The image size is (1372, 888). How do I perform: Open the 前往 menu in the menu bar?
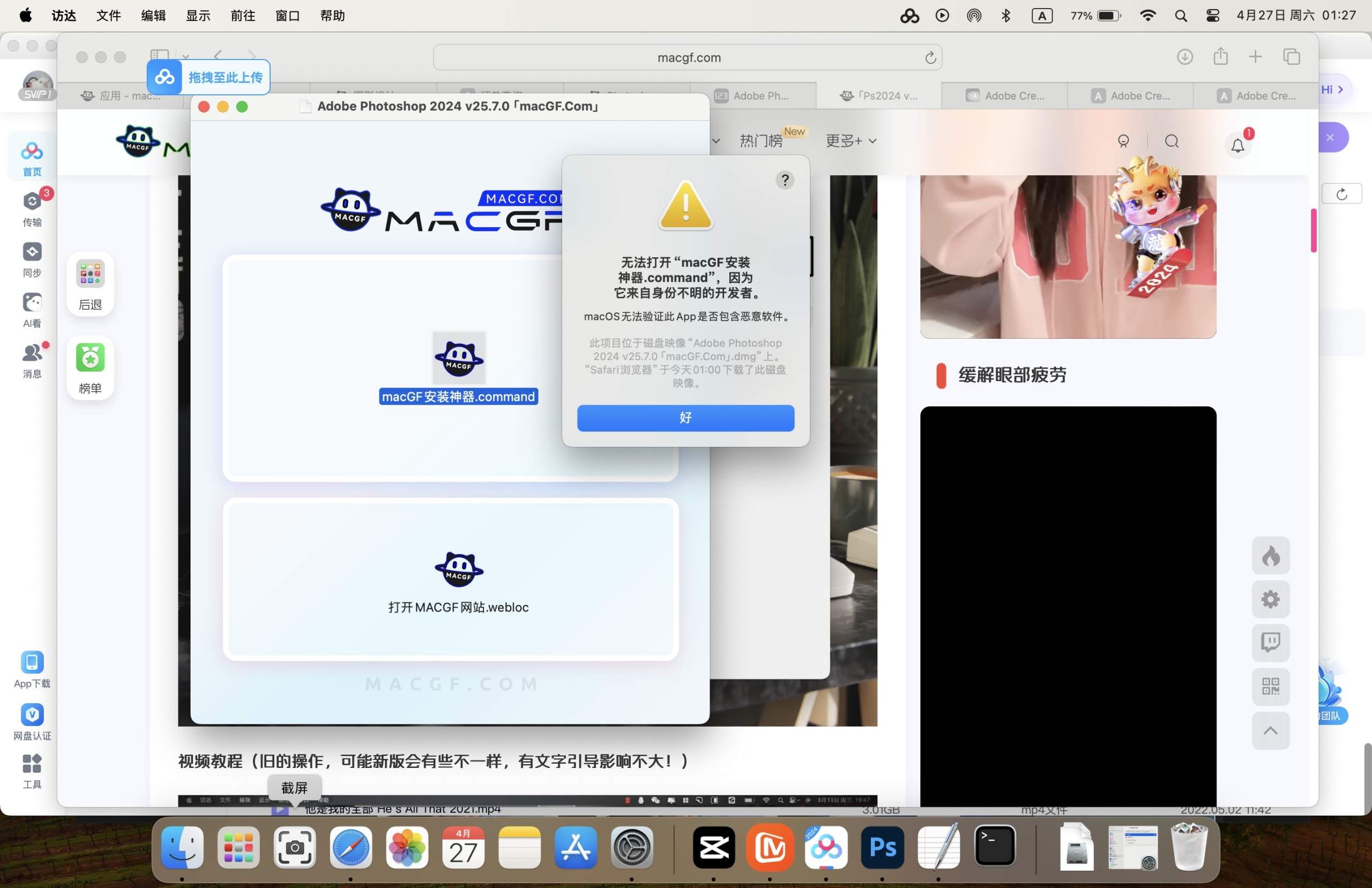pos(242,16)
